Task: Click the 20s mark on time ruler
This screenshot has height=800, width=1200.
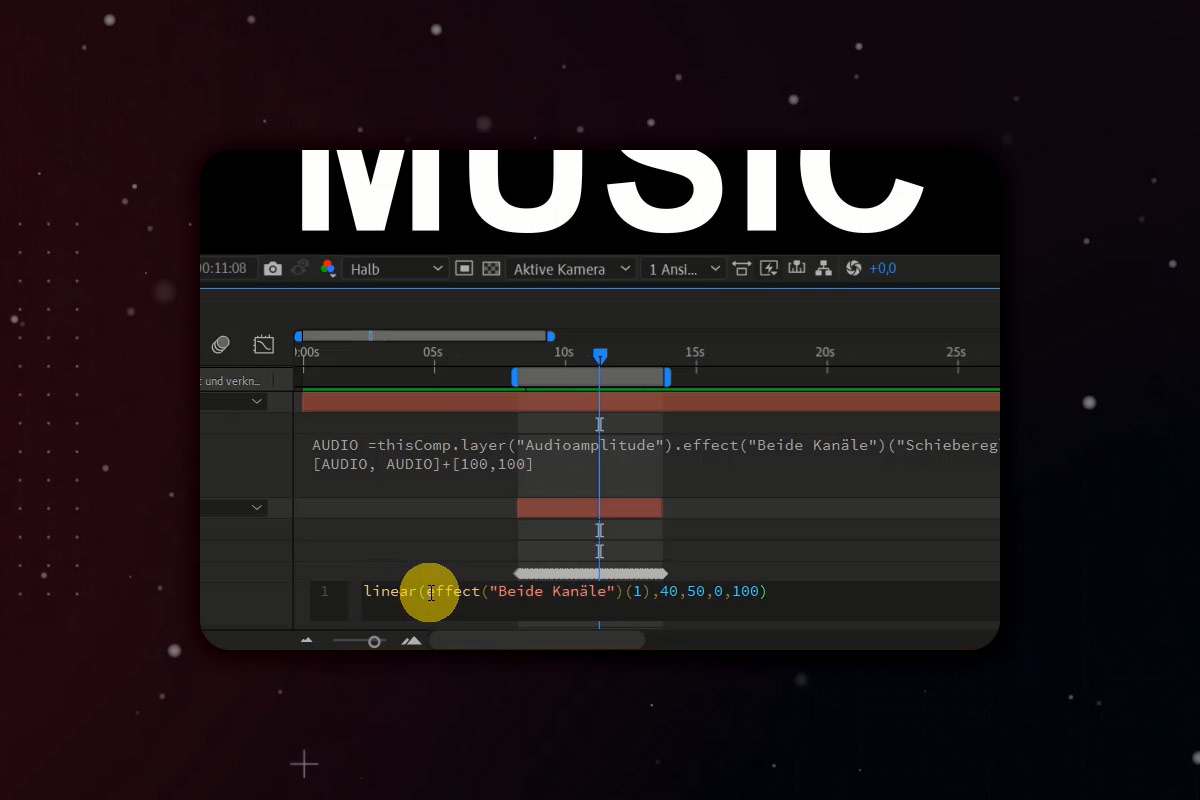Action: pyautogui.click(x=825, y=352)
